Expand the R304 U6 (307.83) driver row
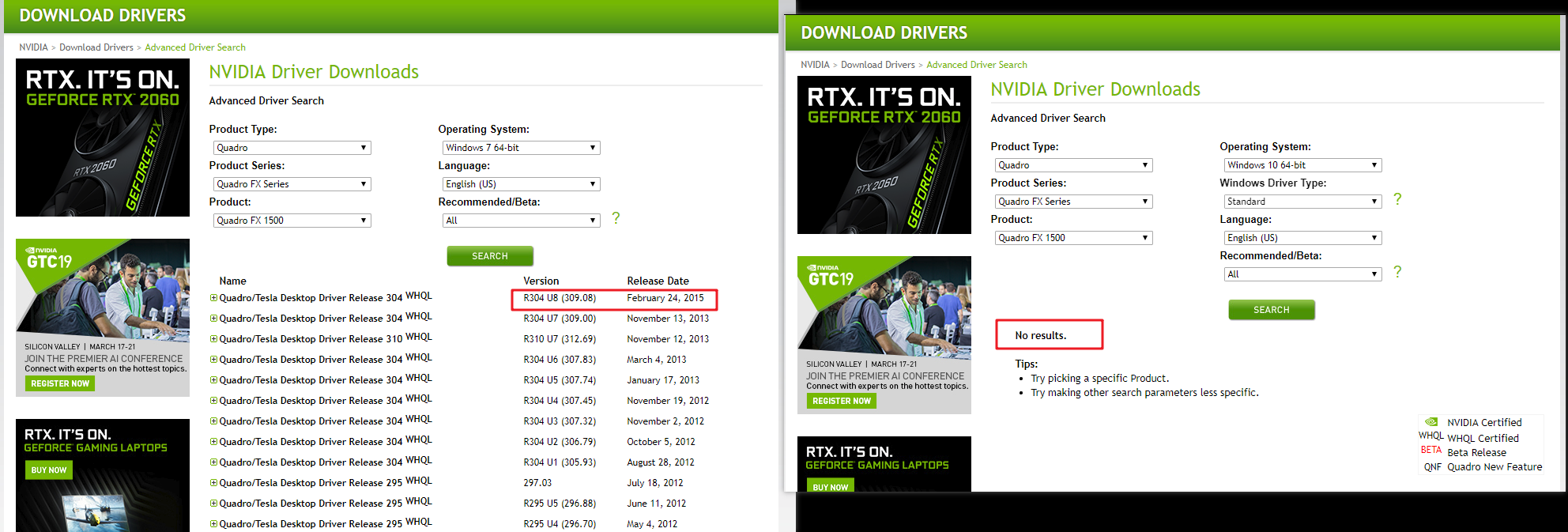 coord(213,360)
